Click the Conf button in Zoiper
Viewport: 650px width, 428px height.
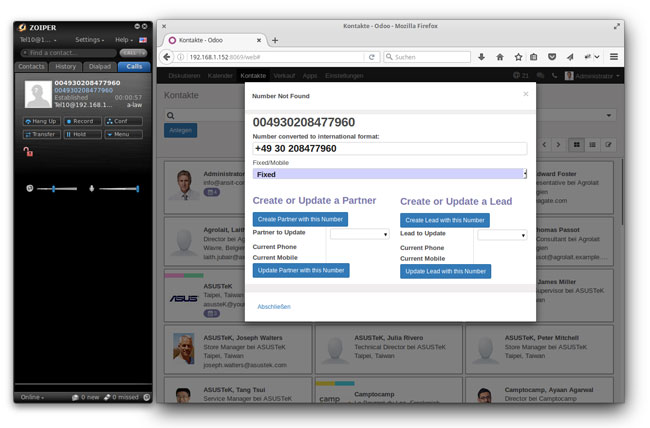(123, 121)
